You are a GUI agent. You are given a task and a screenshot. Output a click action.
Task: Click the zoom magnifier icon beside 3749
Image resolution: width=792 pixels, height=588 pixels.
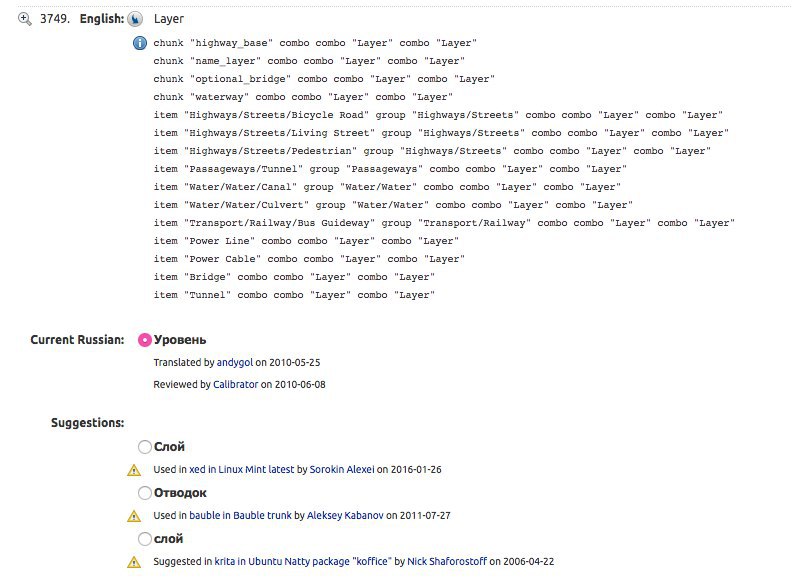click(x=25, y=19)
